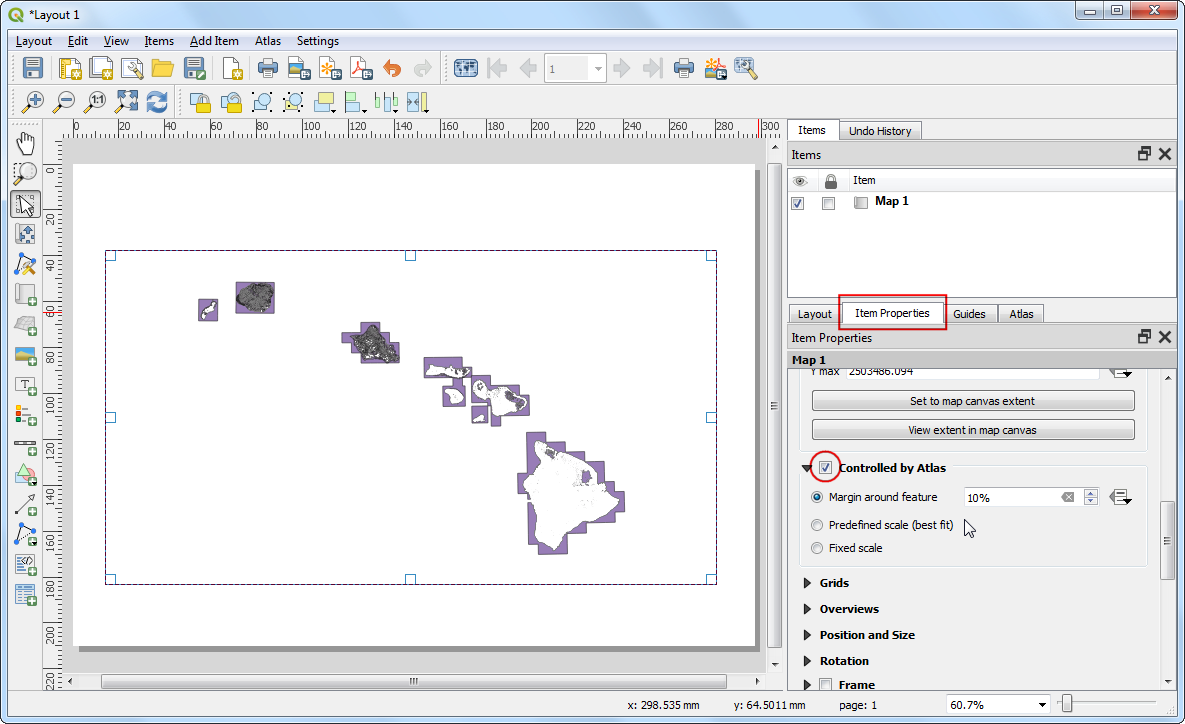1185x724 pixels.
Task: Select the Predefined scale (best fit) option
Action: click(818, 525)
